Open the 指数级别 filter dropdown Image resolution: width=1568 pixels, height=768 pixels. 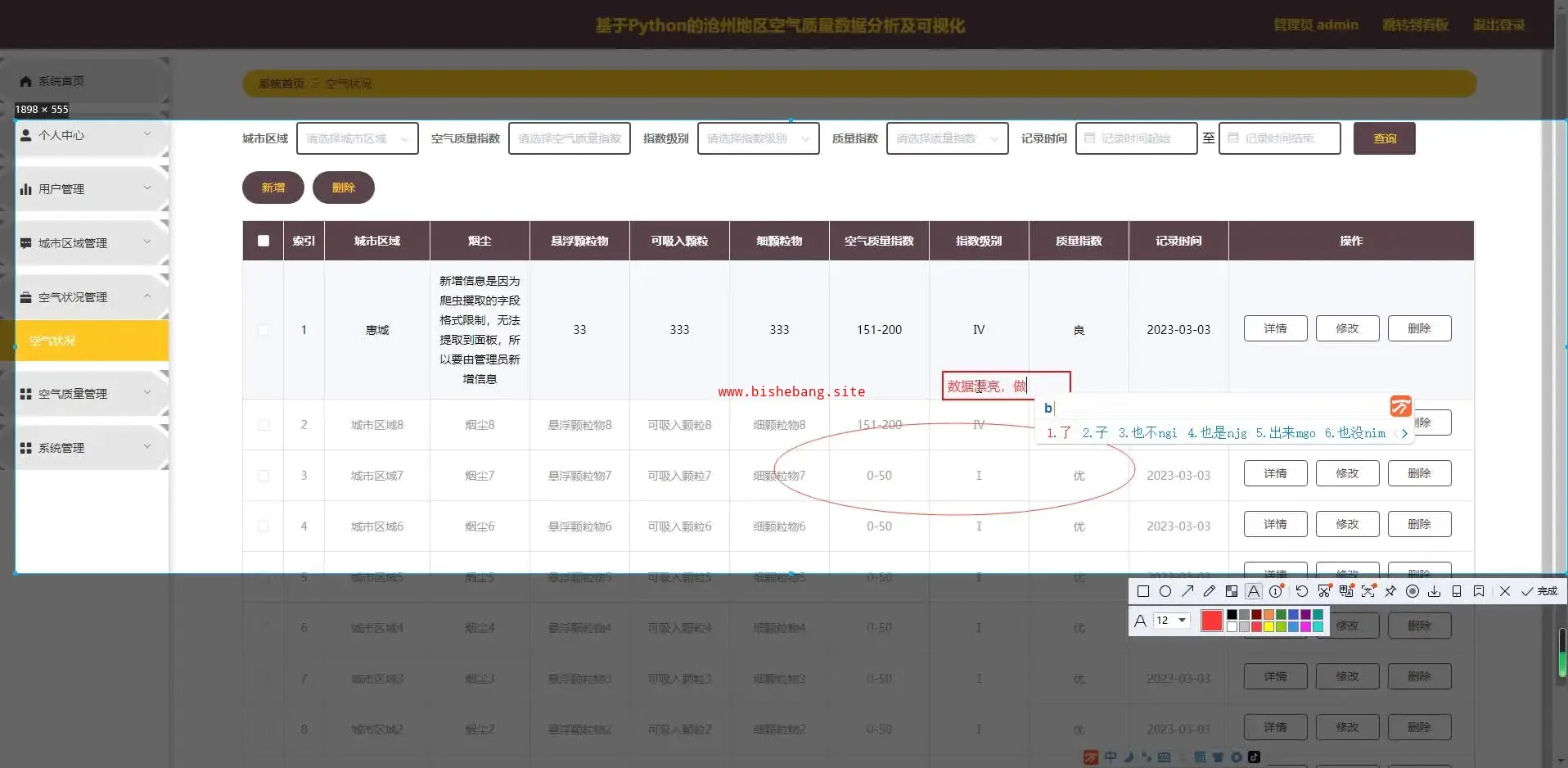(758, 138)
